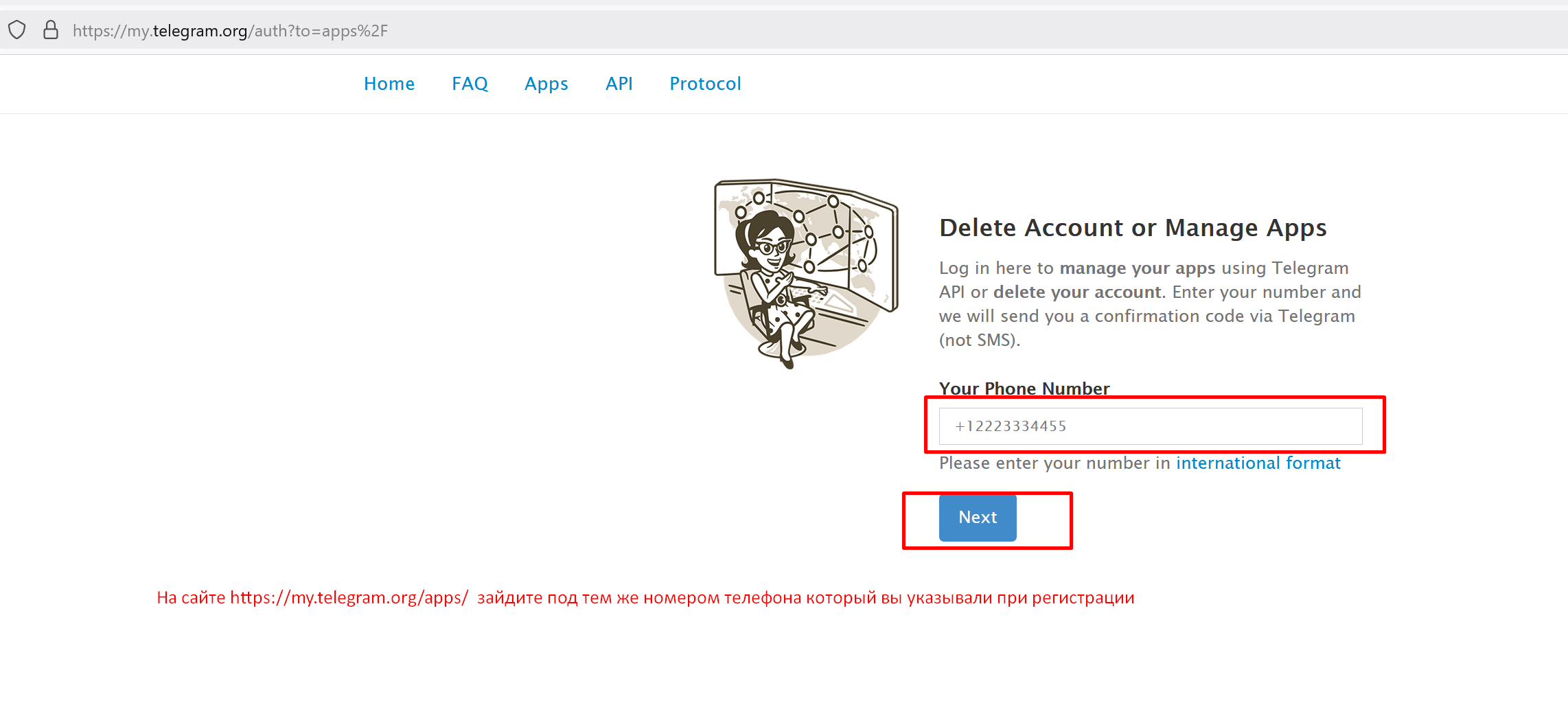Go to the FAQ page
This screenshot has height=718, width=1568.
tap(470, 84)
